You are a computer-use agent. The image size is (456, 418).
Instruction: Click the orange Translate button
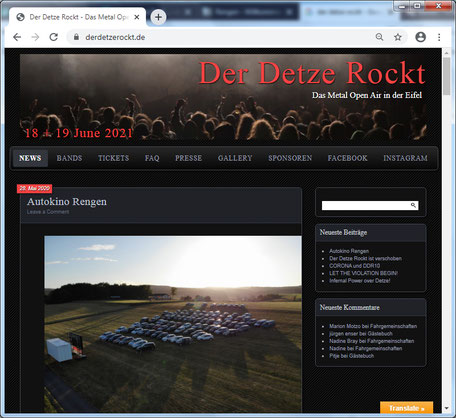pyautogui.click(x=407, y=408)
